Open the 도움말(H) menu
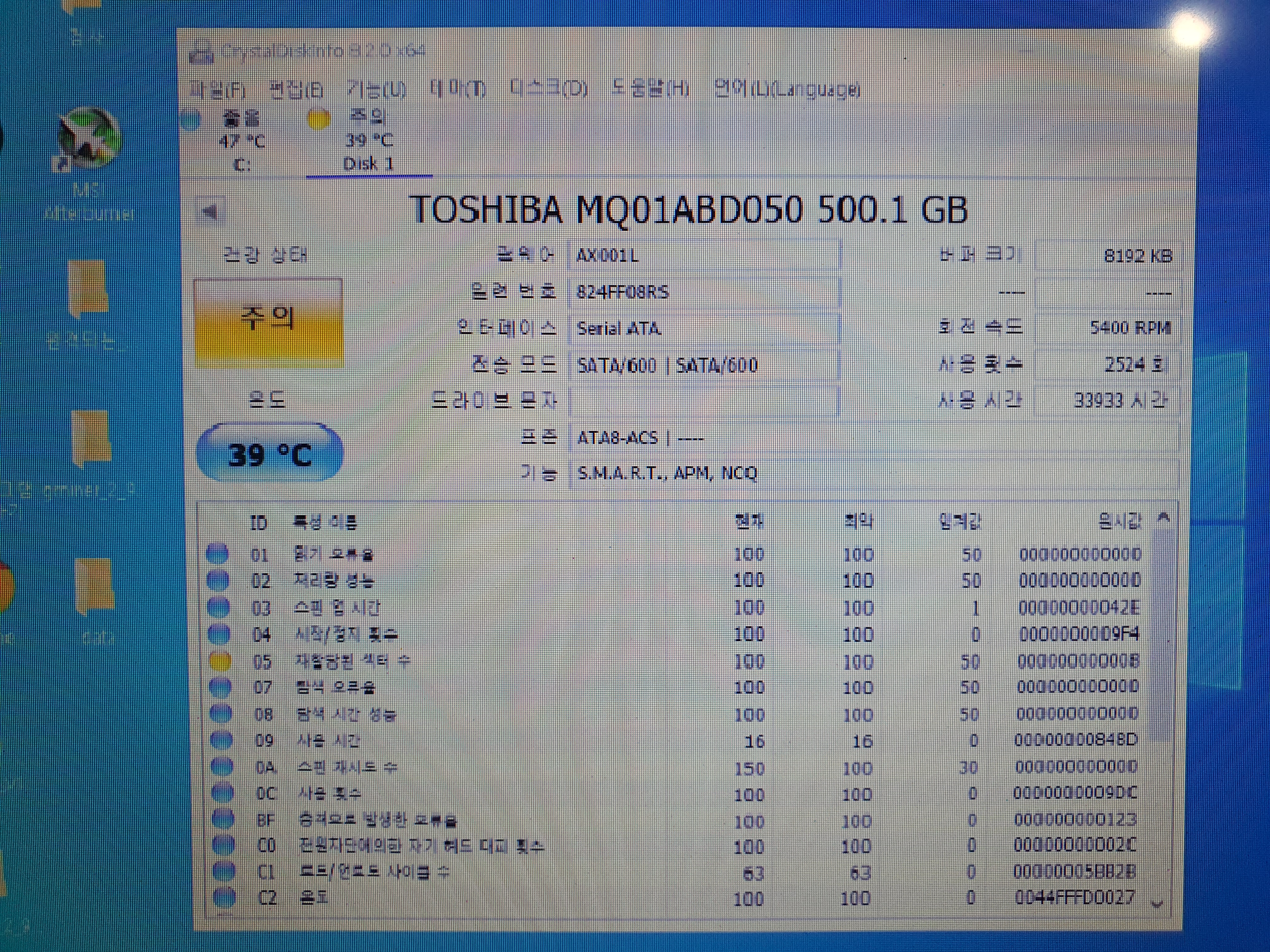This screenshot has width=1270, height=952. [x=650, y=88]
